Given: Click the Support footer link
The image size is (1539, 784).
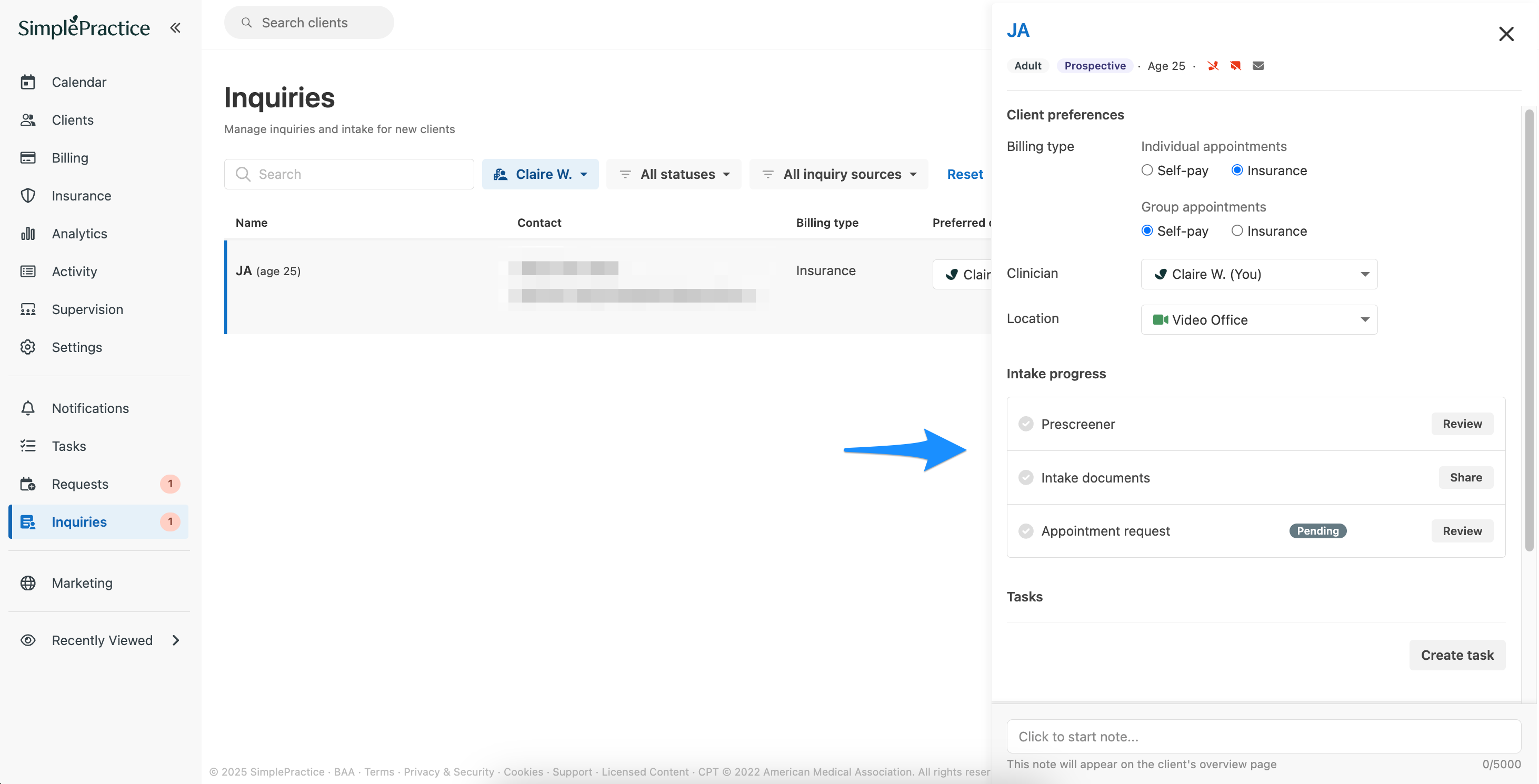Looking at the screenshot, I should 572,771.
